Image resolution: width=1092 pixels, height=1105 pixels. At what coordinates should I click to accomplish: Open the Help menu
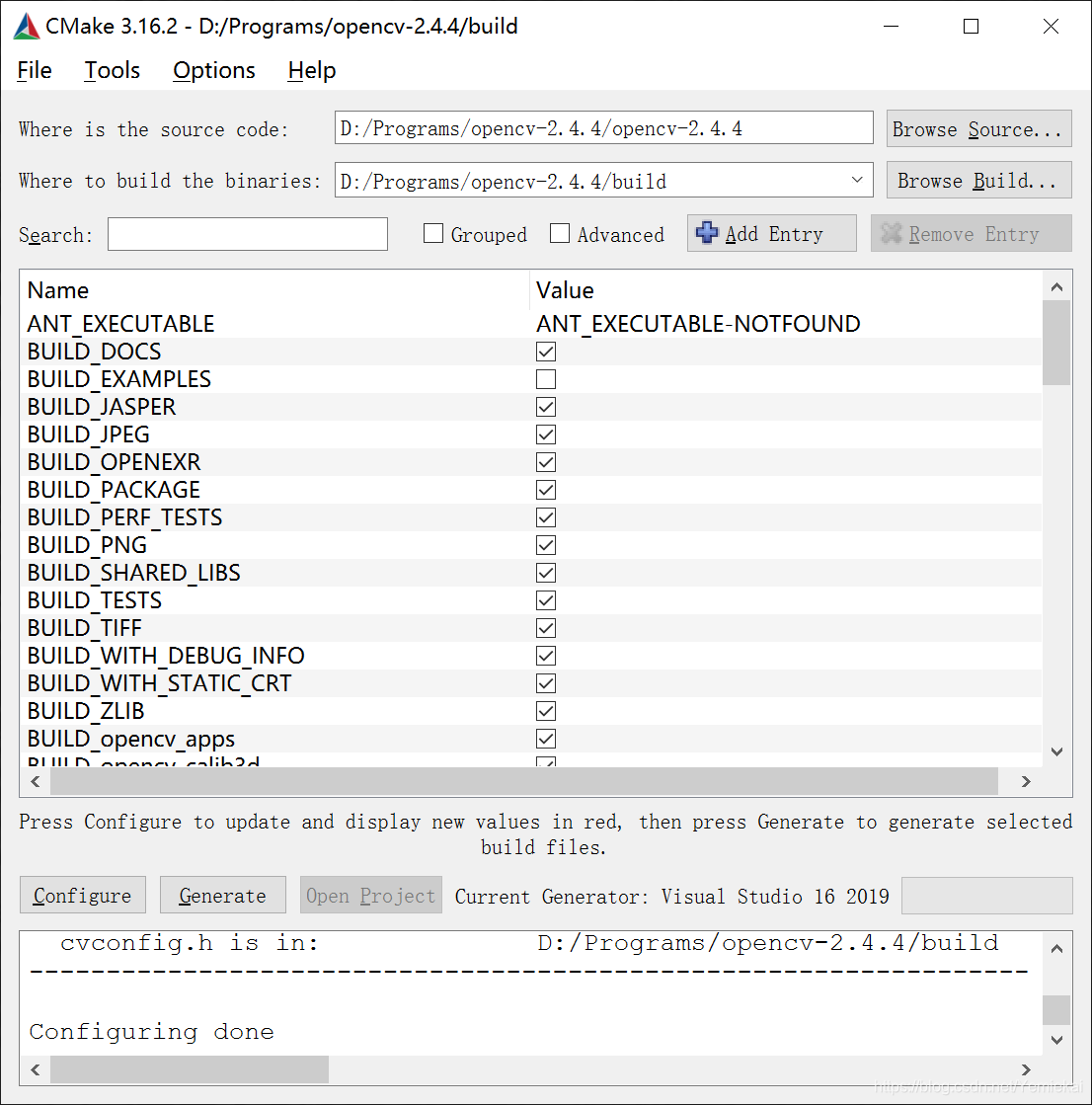coord(311,70)
